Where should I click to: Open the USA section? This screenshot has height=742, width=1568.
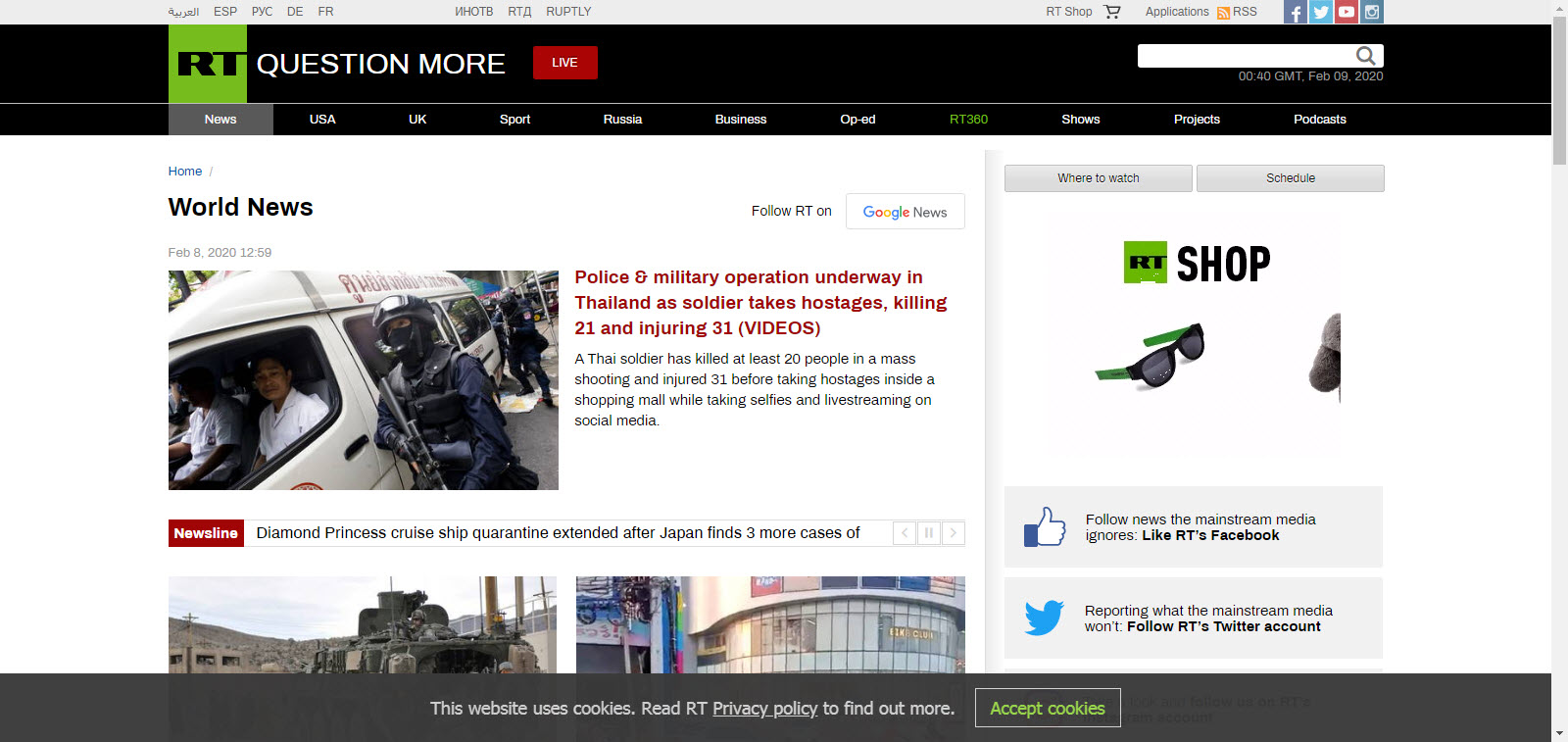click(322, 120)
